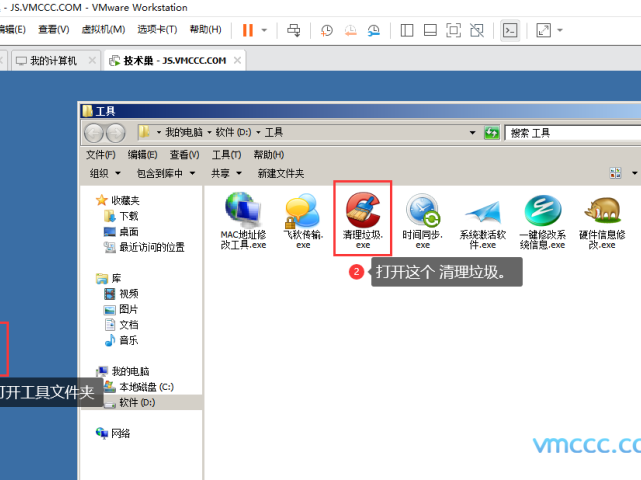Image resolution: width=641 pixels, height=480 pixels.
Task: Select 时间同步.exe file icon
Action: (x=423, y=221)
